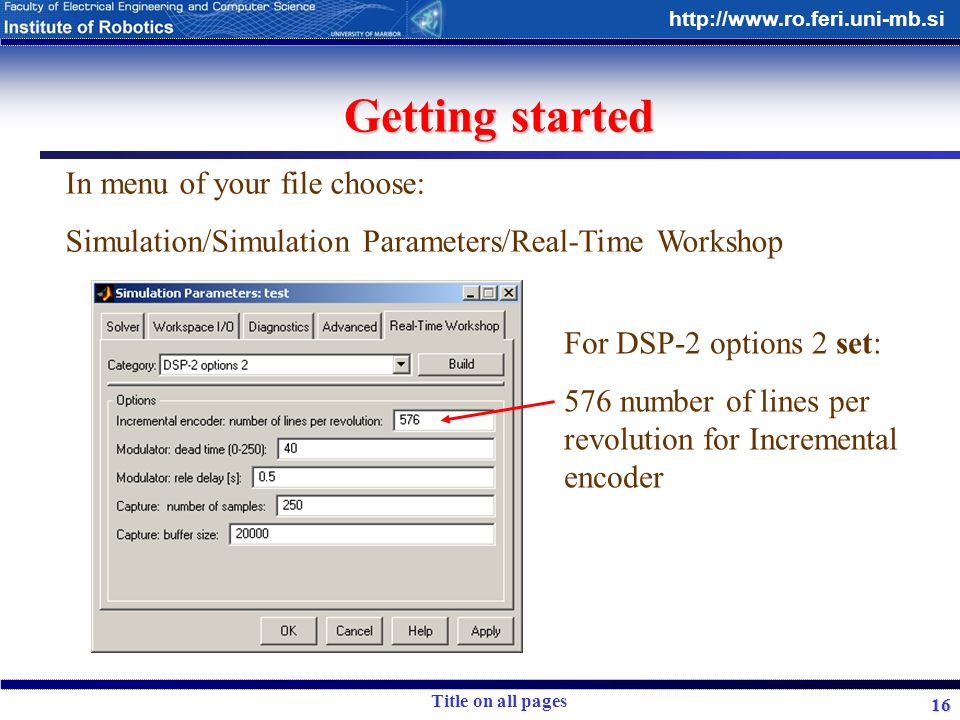Open the Workspace I/O tab

(x=193, y=326)
